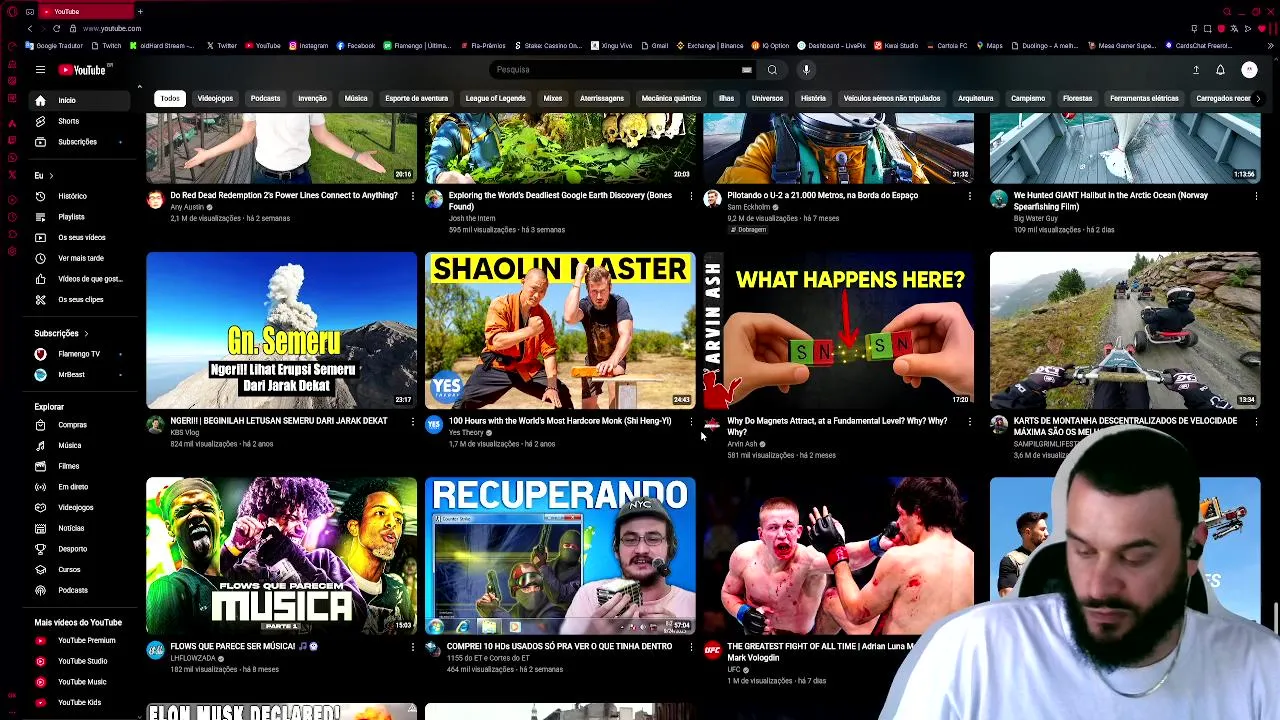Go to Início in the sidebar
The image size is (1280, 720).
pos(80,100)
